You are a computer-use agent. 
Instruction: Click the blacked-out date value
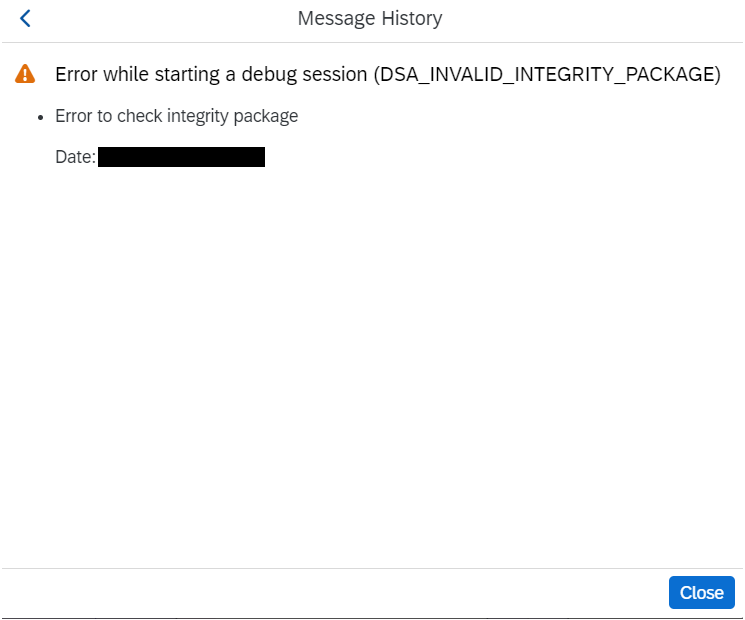coord(181,157)
